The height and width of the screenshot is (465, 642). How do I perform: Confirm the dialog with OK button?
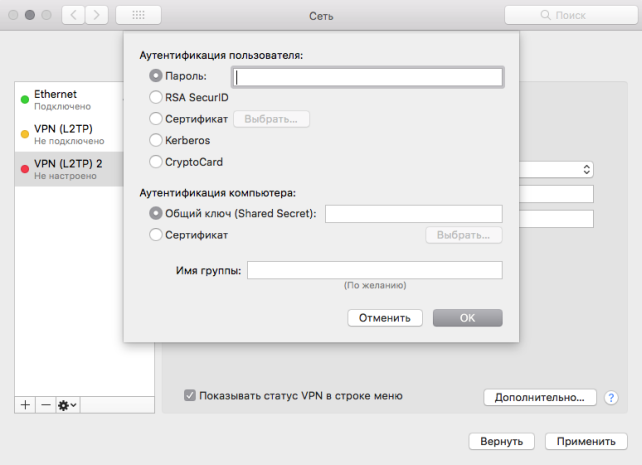(467, 318)
